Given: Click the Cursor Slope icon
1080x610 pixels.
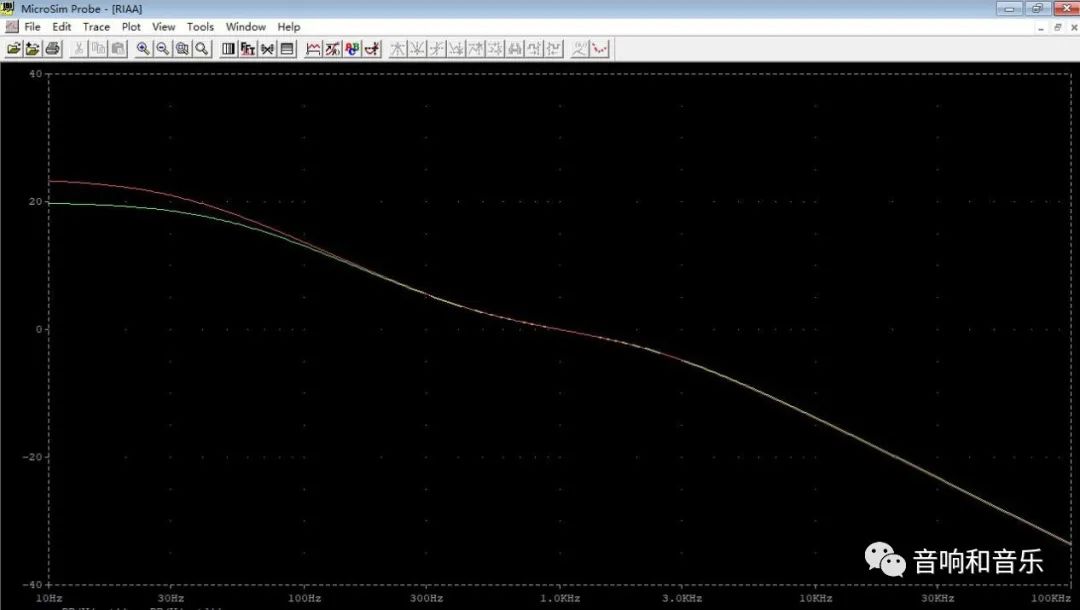Looking at the screenshot, I should point(437,49).
